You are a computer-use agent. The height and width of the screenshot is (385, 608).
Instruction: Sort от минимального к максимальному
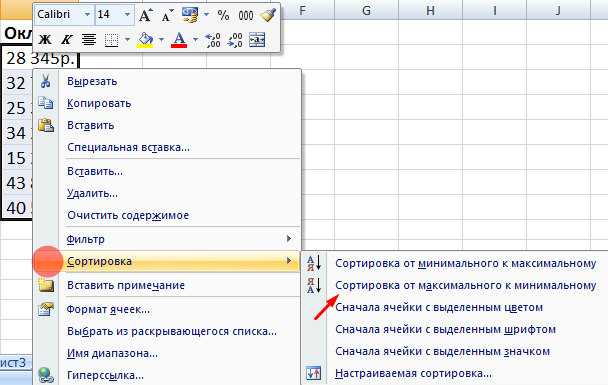(x=454, y=263)
